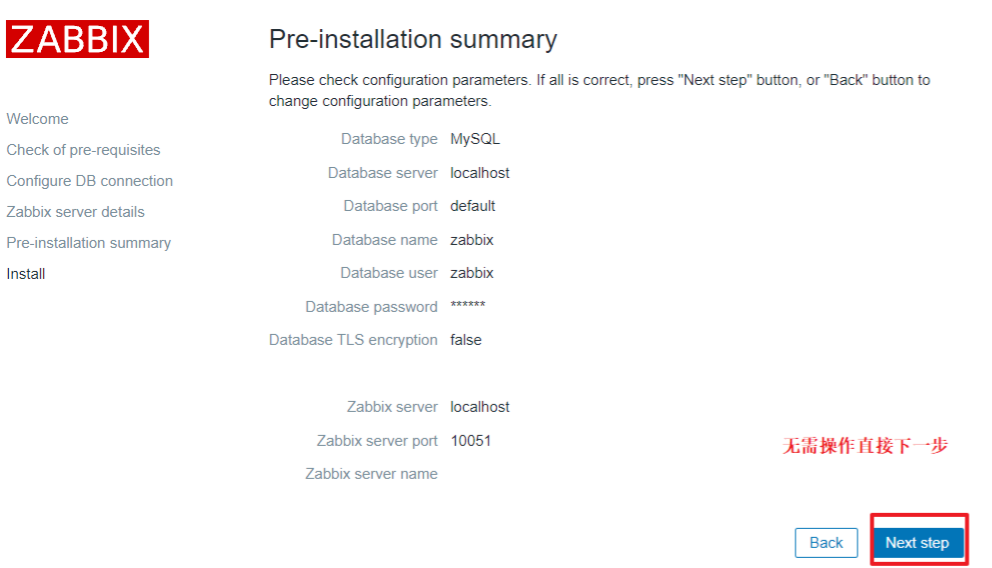Click the masked Database password value
The height and width of the screenshot is (568, 992).
468,306
